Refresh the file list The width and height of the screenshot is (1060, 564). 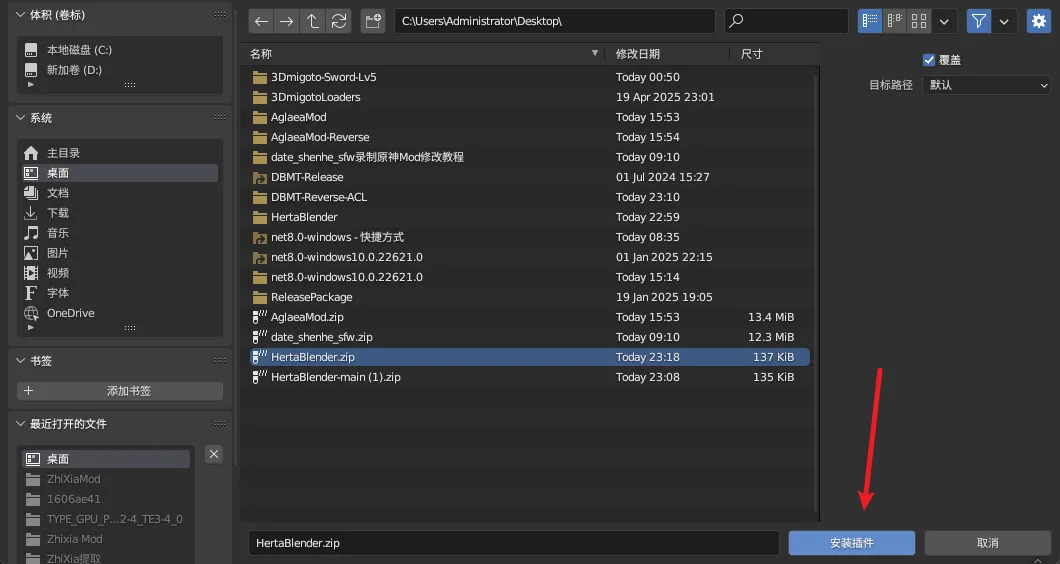[339, 21]
